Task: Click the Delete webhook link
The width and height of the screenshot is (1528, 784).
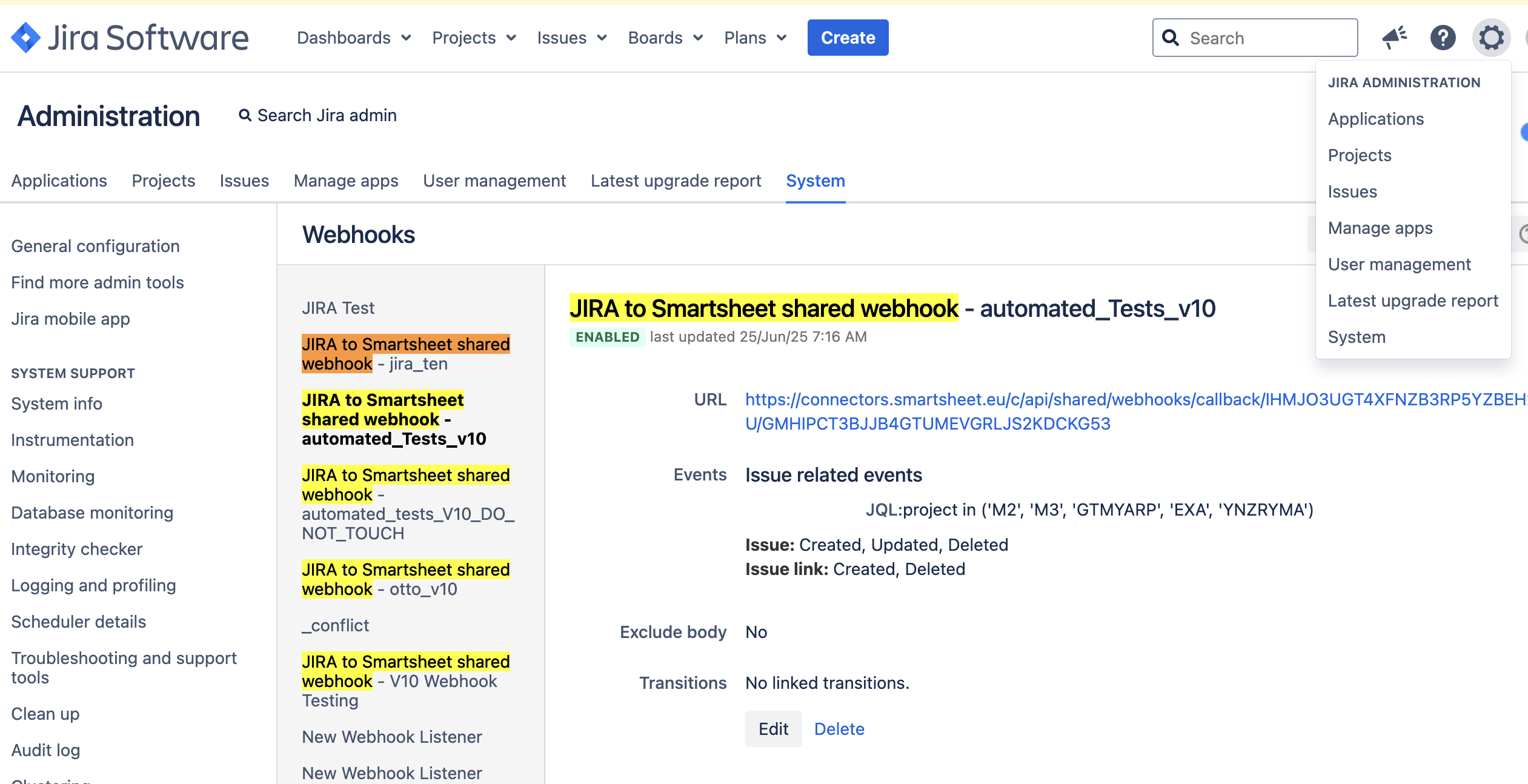Action: (839, 729)
